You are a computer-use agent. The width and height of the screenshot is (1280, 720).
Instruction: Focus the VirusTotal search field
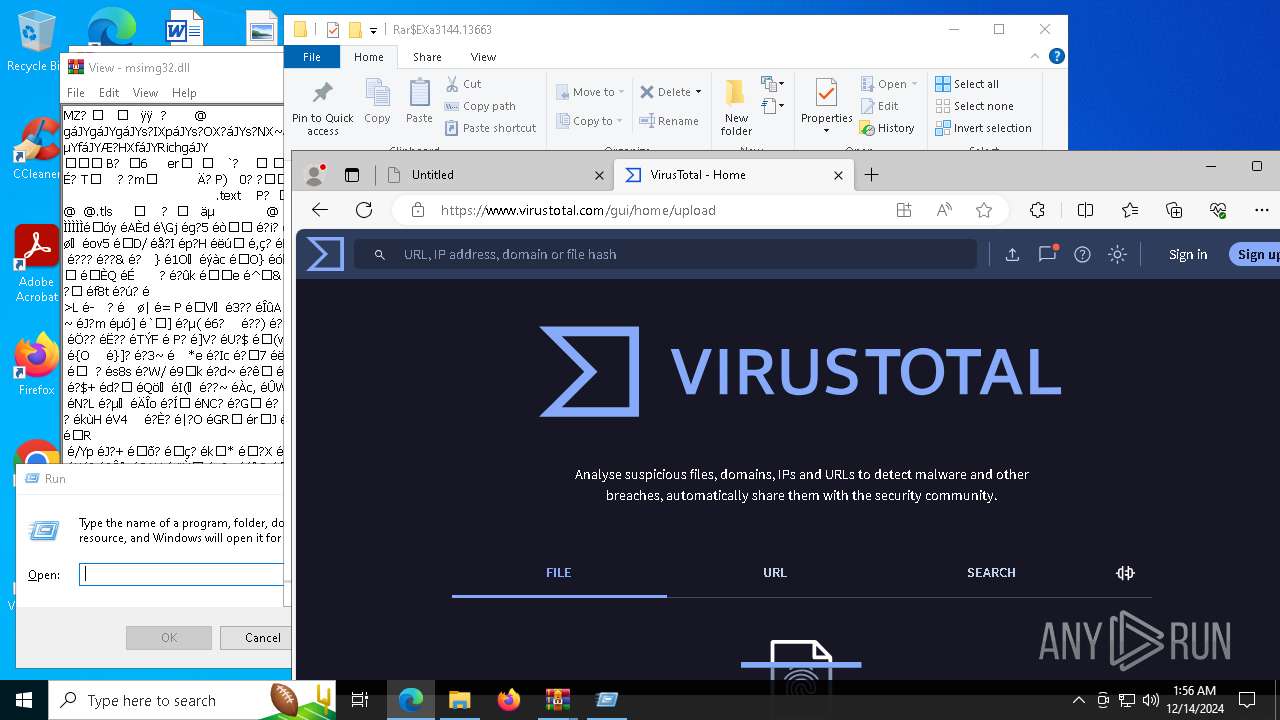click(665, 254)
